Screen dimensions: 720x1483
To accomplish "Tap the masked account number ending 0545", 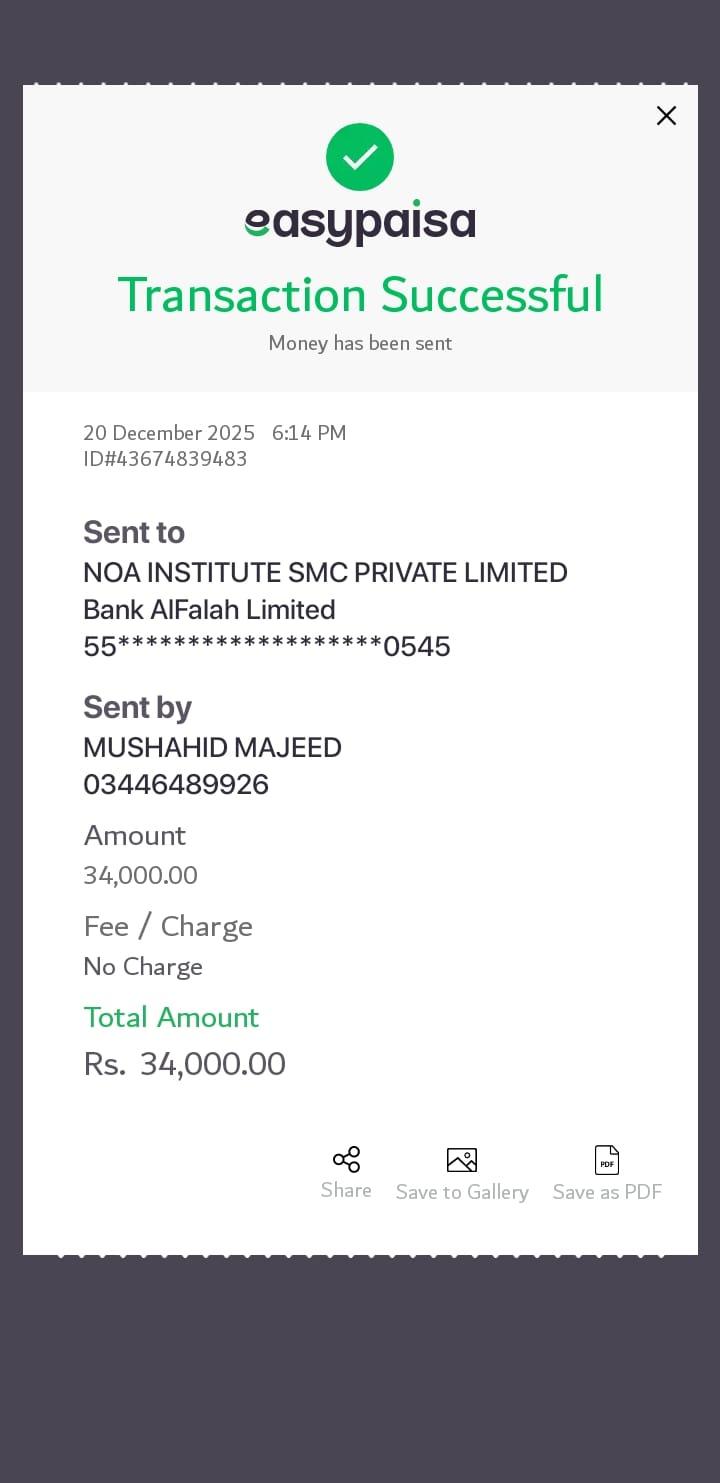I will tap(267, 647).
